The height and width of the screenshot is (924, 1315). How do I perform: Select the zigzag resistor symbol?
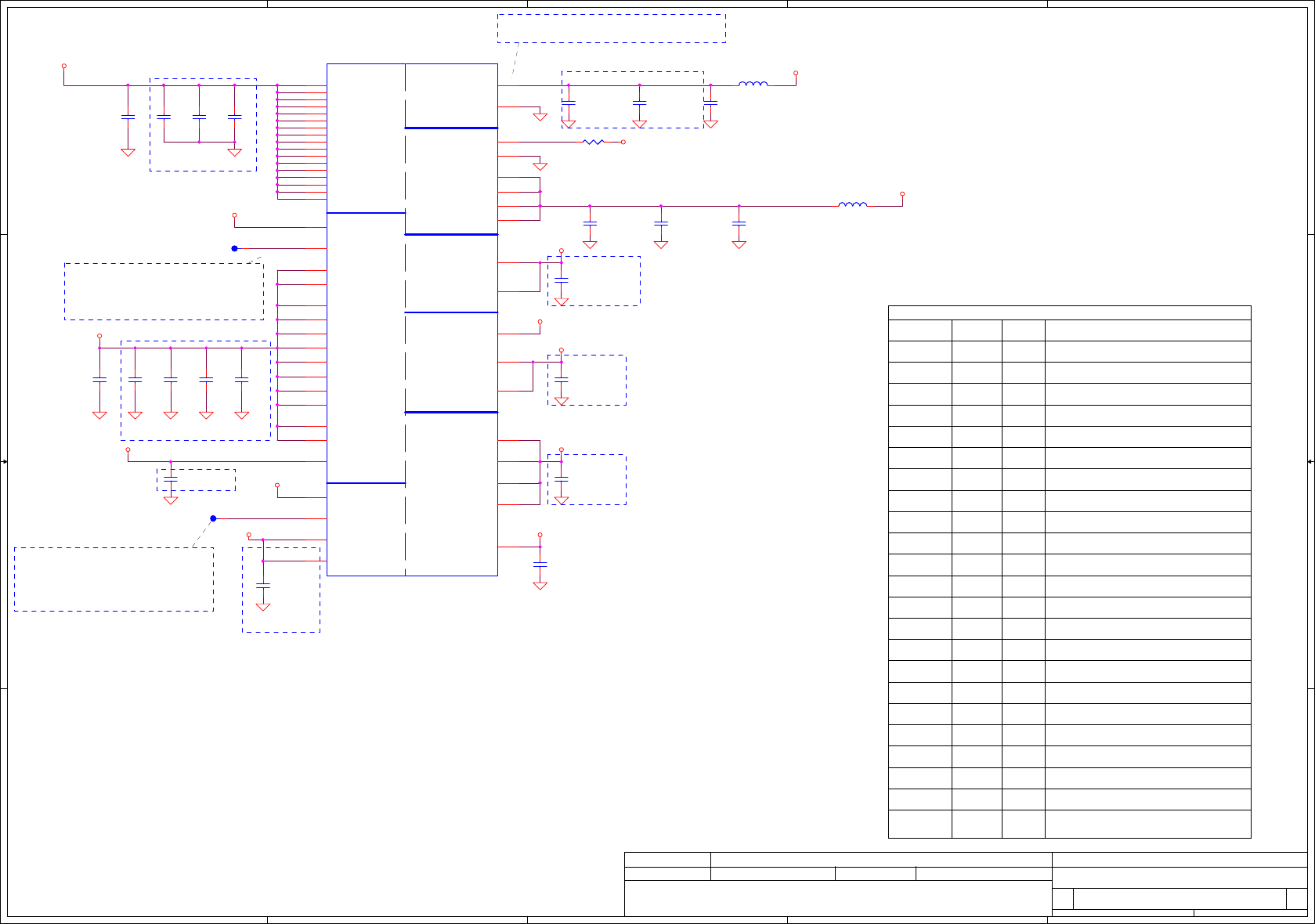point(594,142)
